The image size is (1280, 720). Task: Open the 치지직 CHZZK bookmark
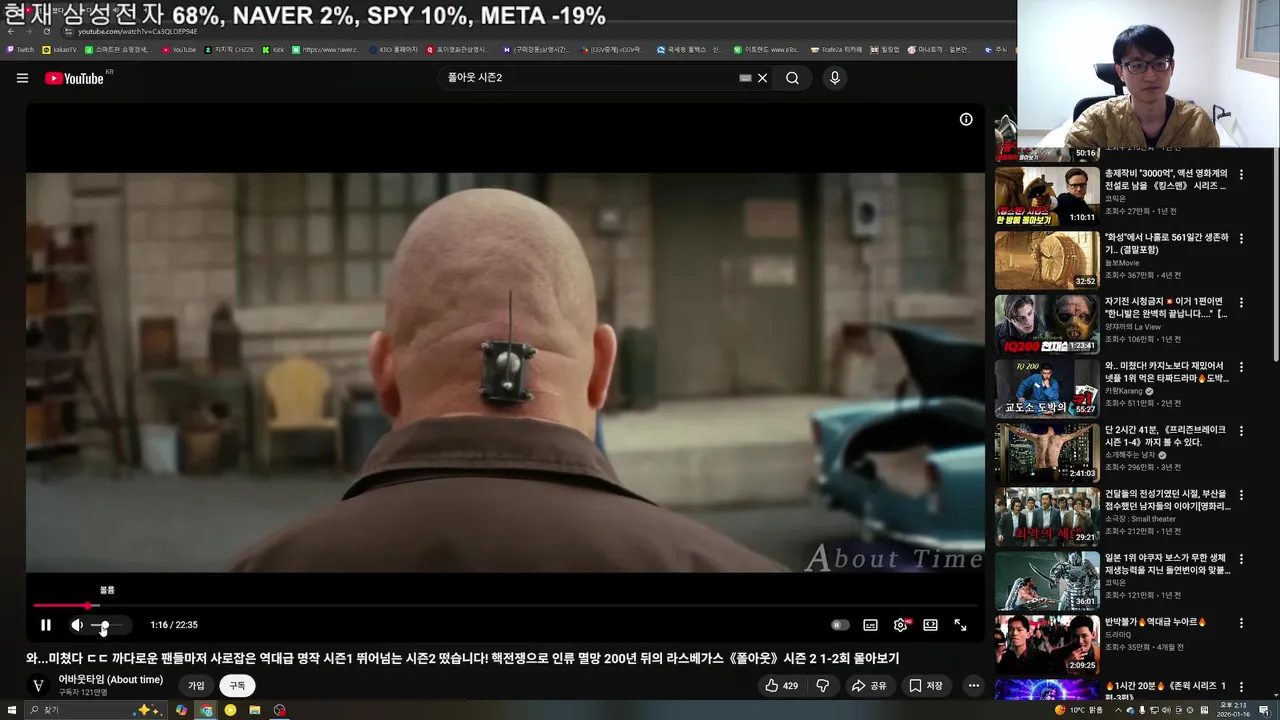(229, 49)
